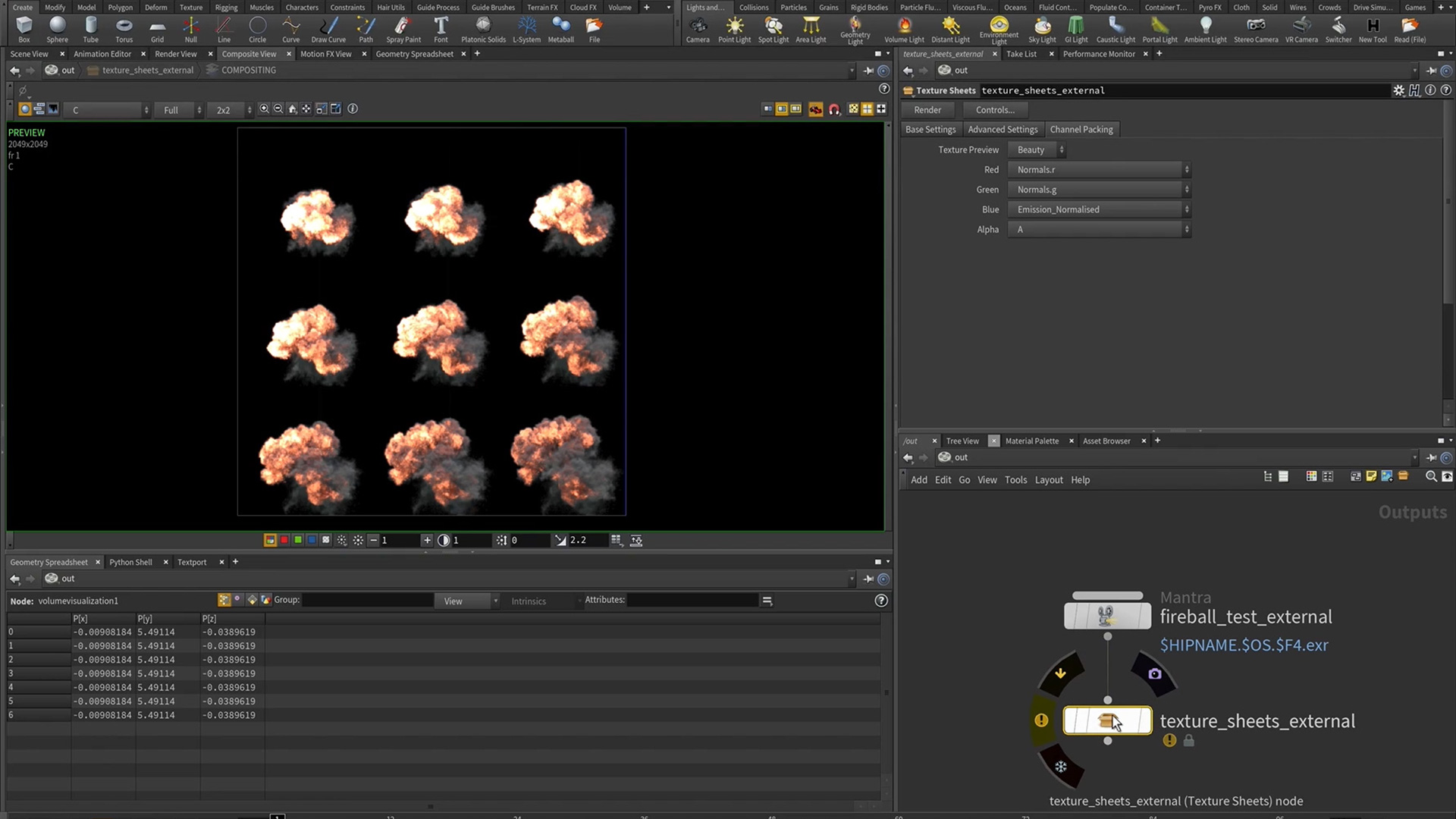Select the Metaball tool from the Create shelf
This screenshot has height=819, width=1456.
[x=561, y=29]
